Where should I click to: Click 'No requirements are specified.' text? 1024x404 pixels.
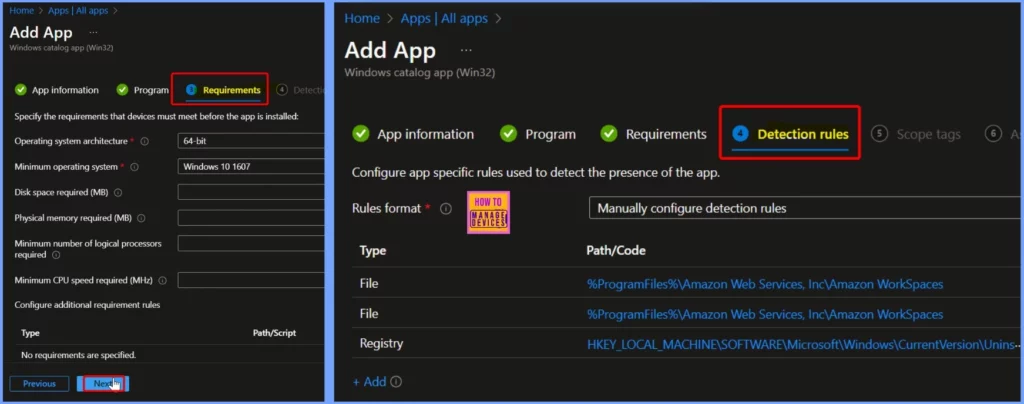[x=78, y=355]
